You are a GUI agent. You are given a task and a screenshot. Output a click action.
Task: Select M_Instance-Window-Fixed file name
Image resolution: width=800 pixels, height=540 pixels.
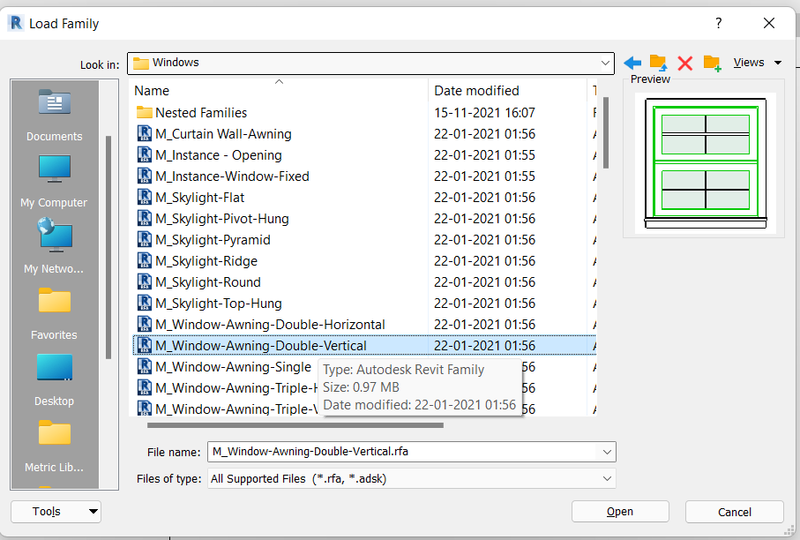232,176
